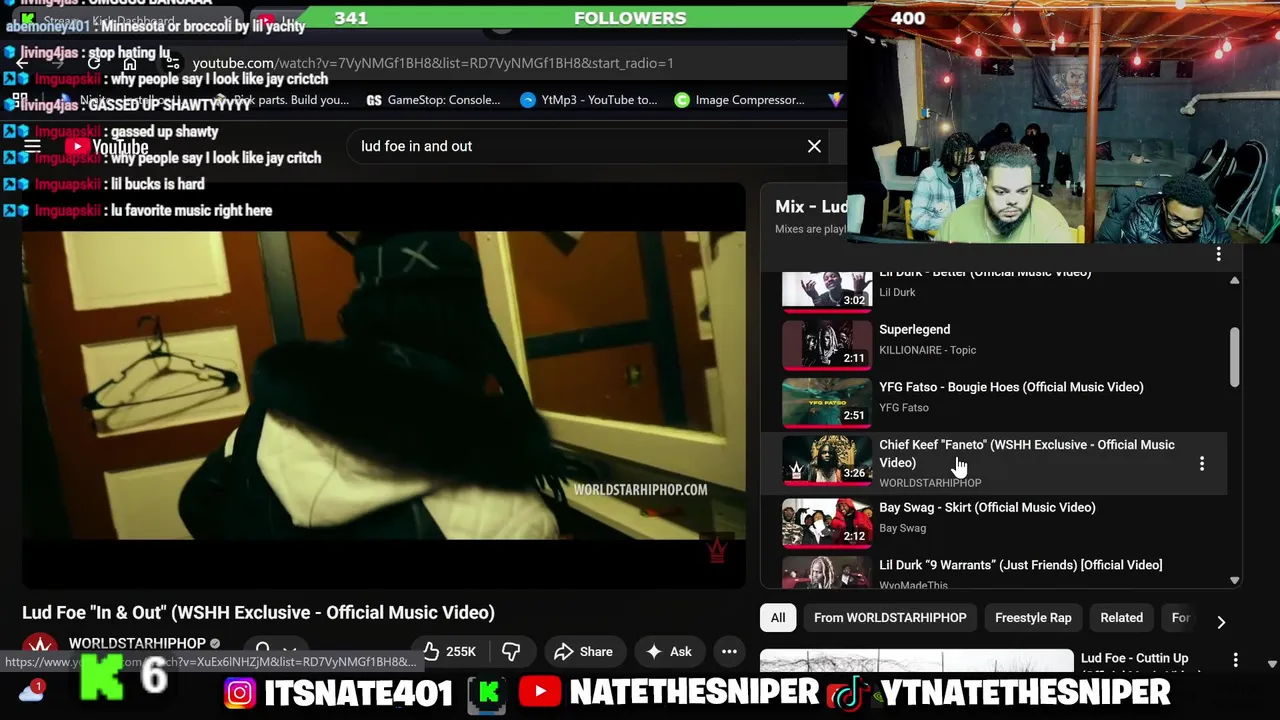Click the browser sidebar grid icon
1280x720 pixels.
click(x=19, y=100)
